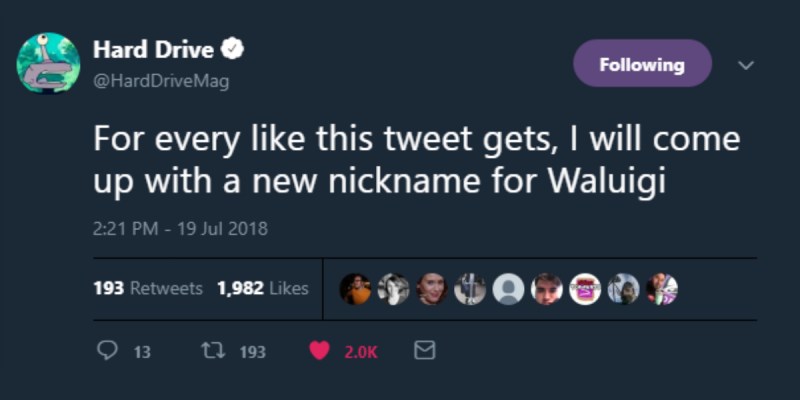Screen dimensions: 800x400
Task: Open the first liker avatar after the gray silhouette
Action: click(x=546, y=289)
